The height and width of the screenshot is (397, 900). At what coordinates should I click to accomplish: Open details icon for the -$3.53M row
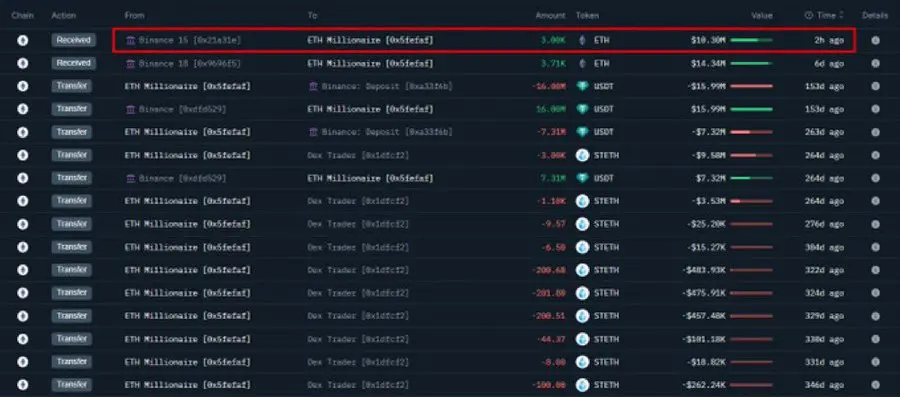tap(875, 201)
